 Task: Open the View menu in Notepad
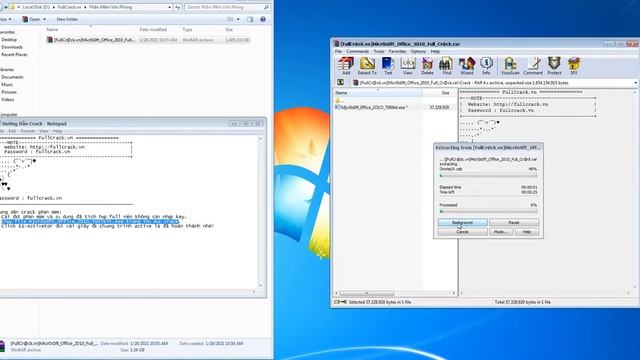[44, 131]
